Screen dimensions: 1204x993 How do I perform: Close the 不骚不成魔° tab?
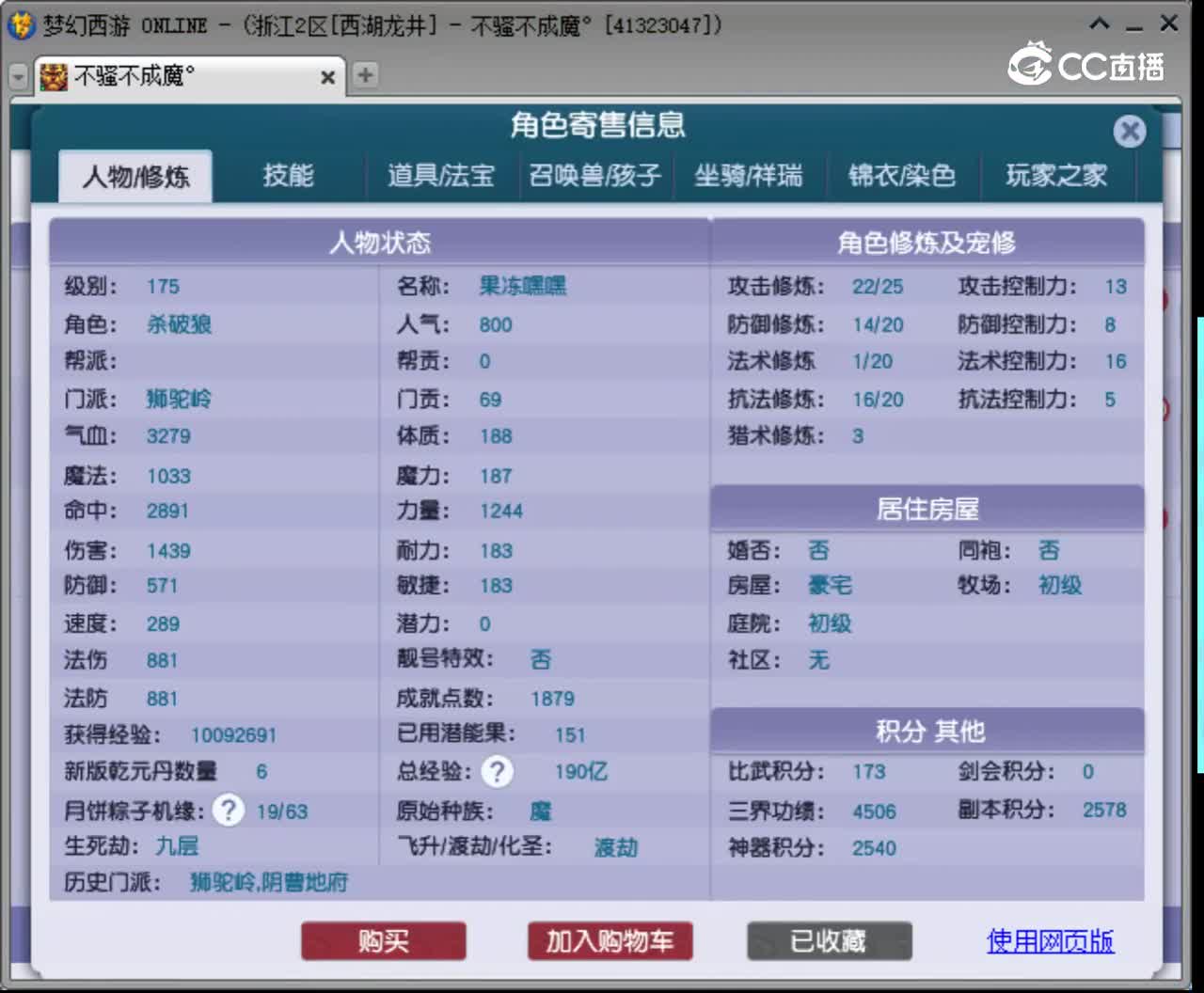(327, 77)
